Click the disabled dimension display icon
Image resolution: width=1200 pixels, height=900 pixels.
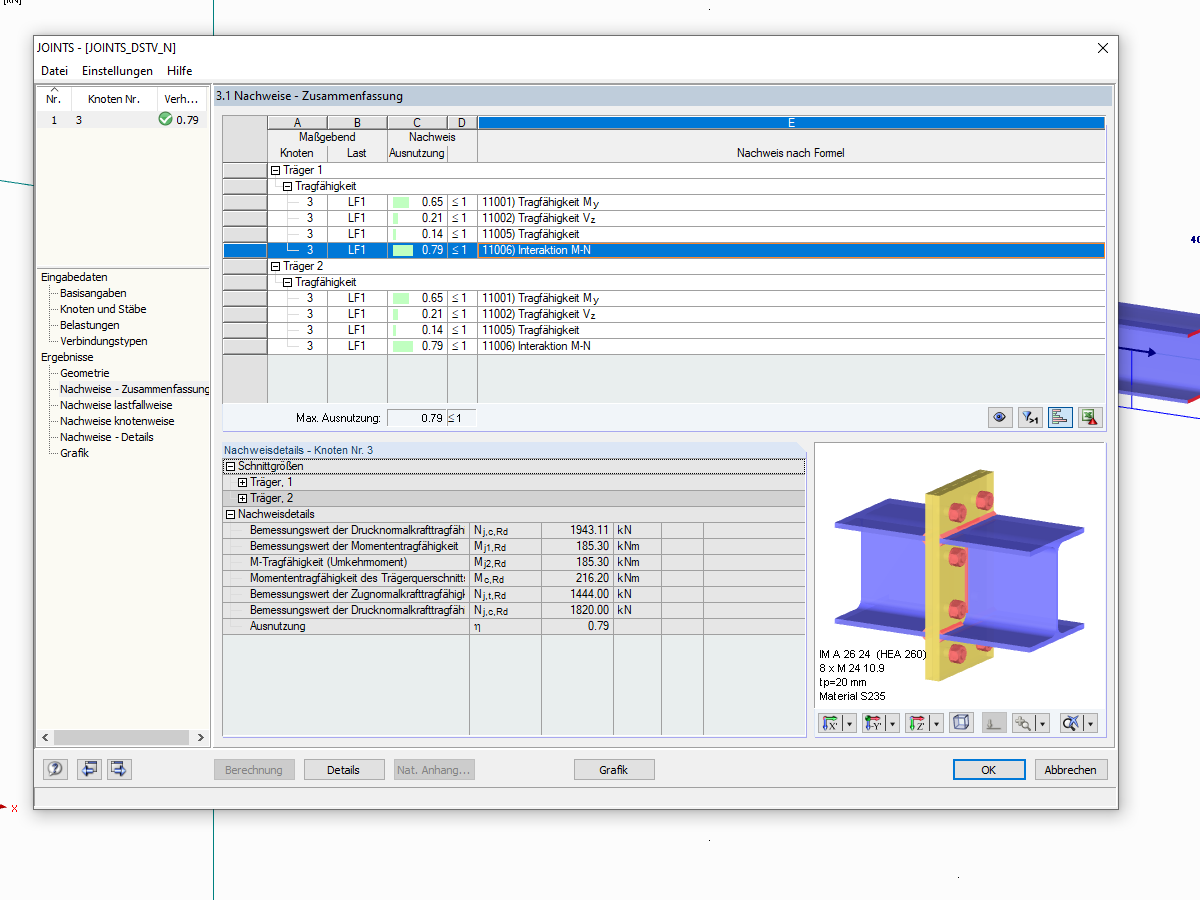[993, 723]
